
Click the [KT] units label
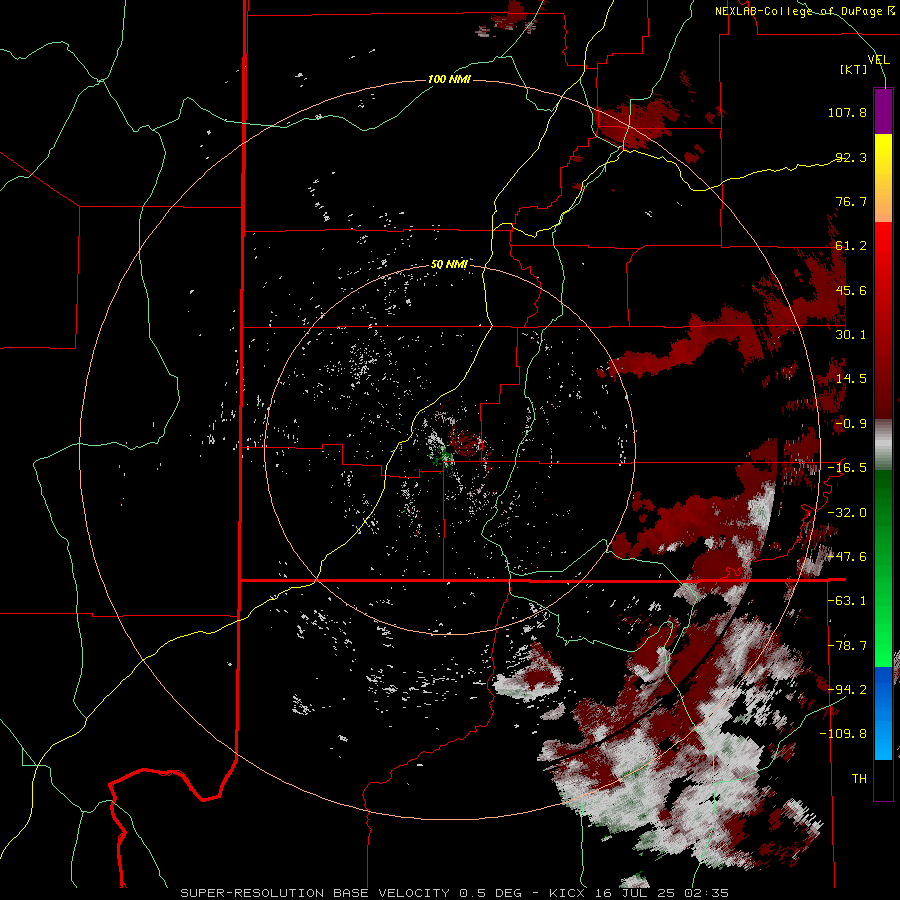coord(854,69)
